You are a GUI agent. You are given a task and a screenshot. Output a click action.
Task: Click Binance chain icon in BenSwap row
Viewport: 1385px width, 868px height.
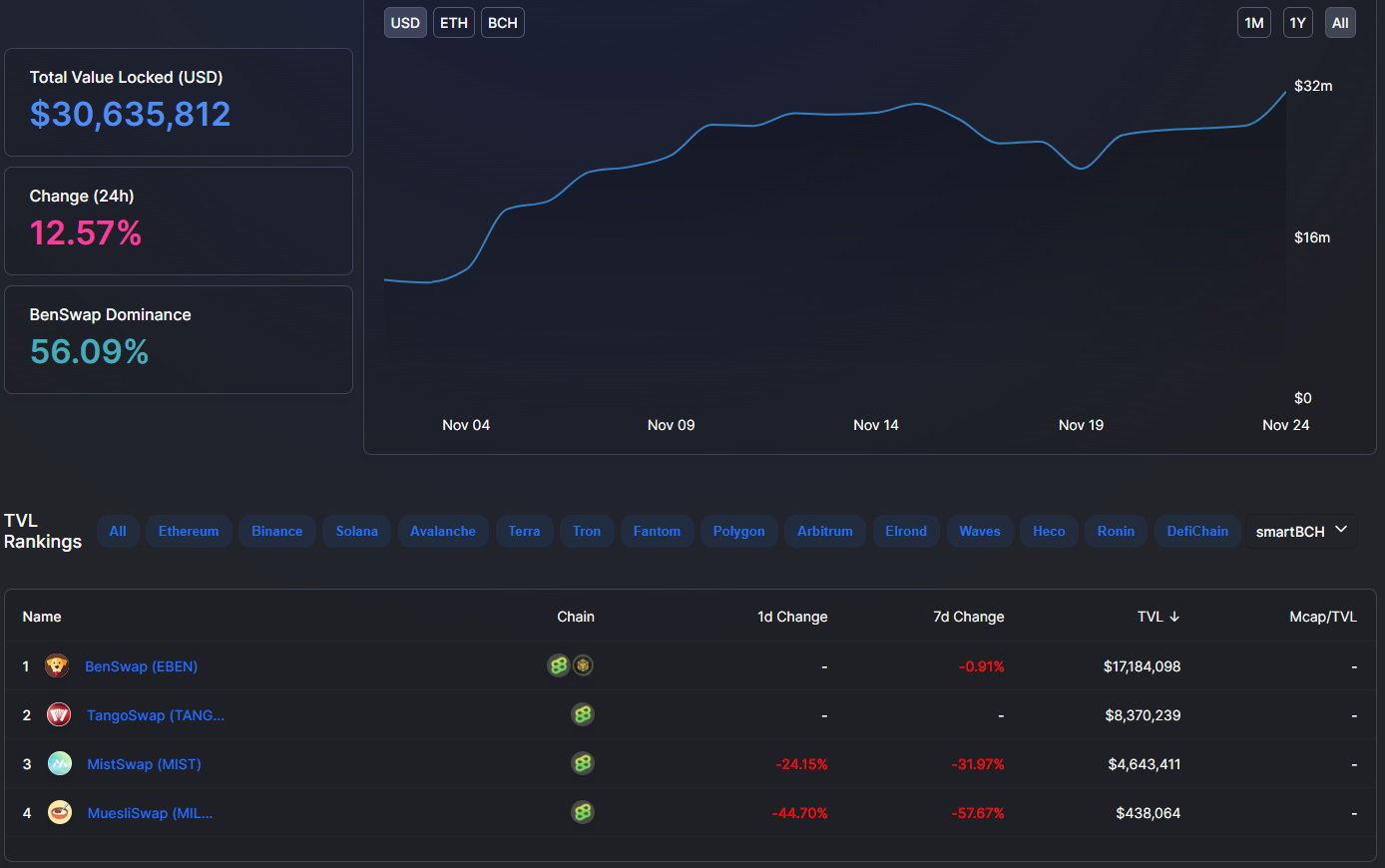click(583, 665)
